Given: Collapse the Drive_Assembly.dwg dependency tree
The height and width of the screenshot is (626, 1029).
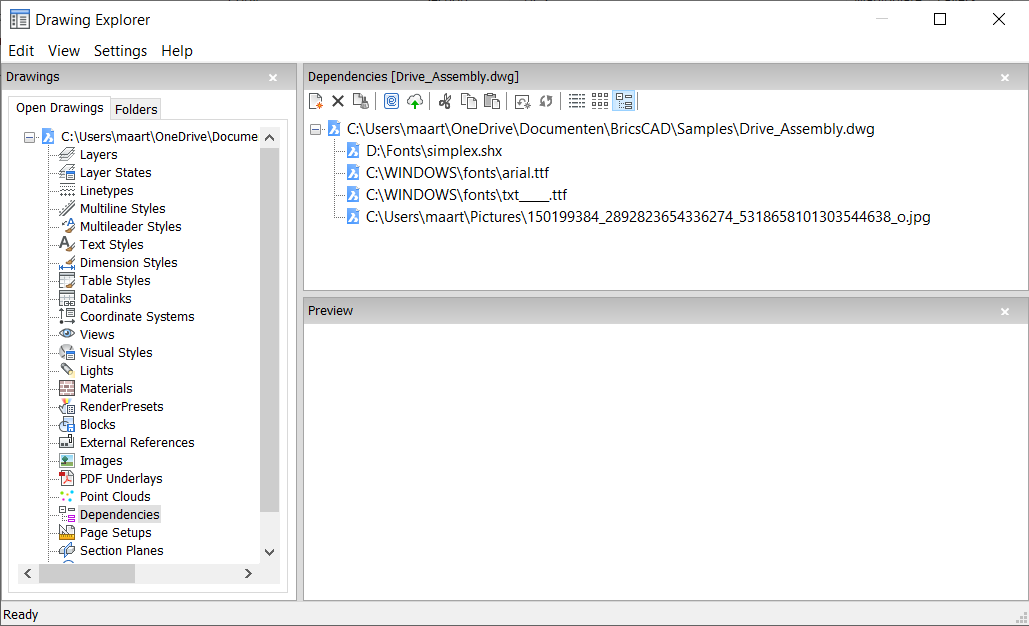Looking at the screenshot, I should (x=313, y=129).
